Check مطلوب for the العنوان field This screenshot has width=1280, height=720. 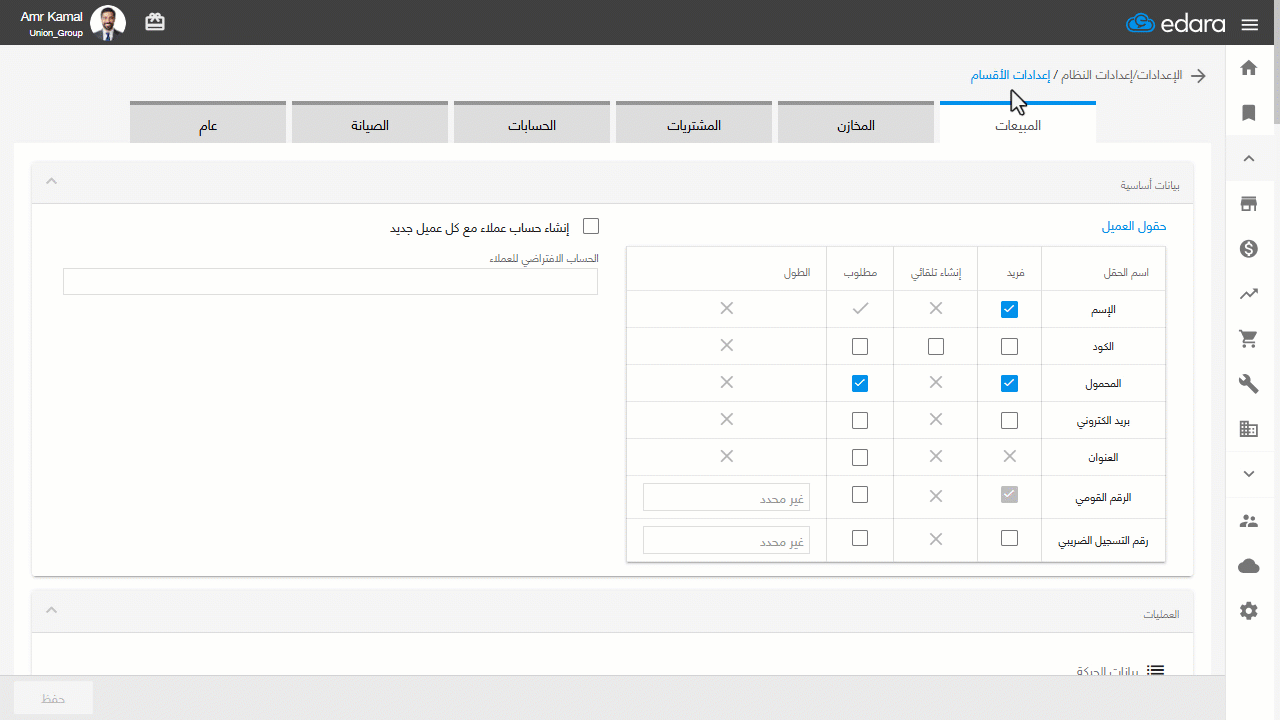(860, 458)
